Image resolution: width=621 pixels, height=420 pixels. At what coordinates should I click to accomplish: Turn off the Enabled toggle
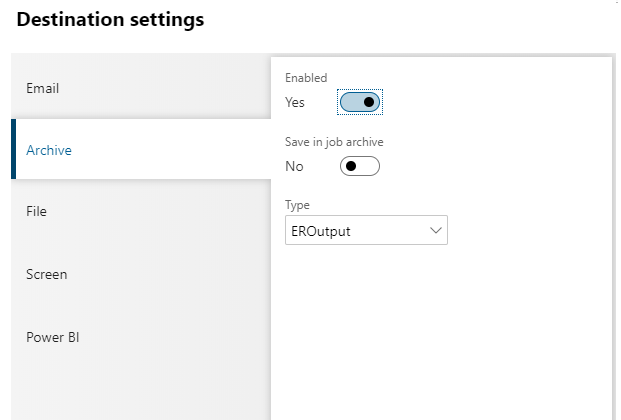[360, 102]
